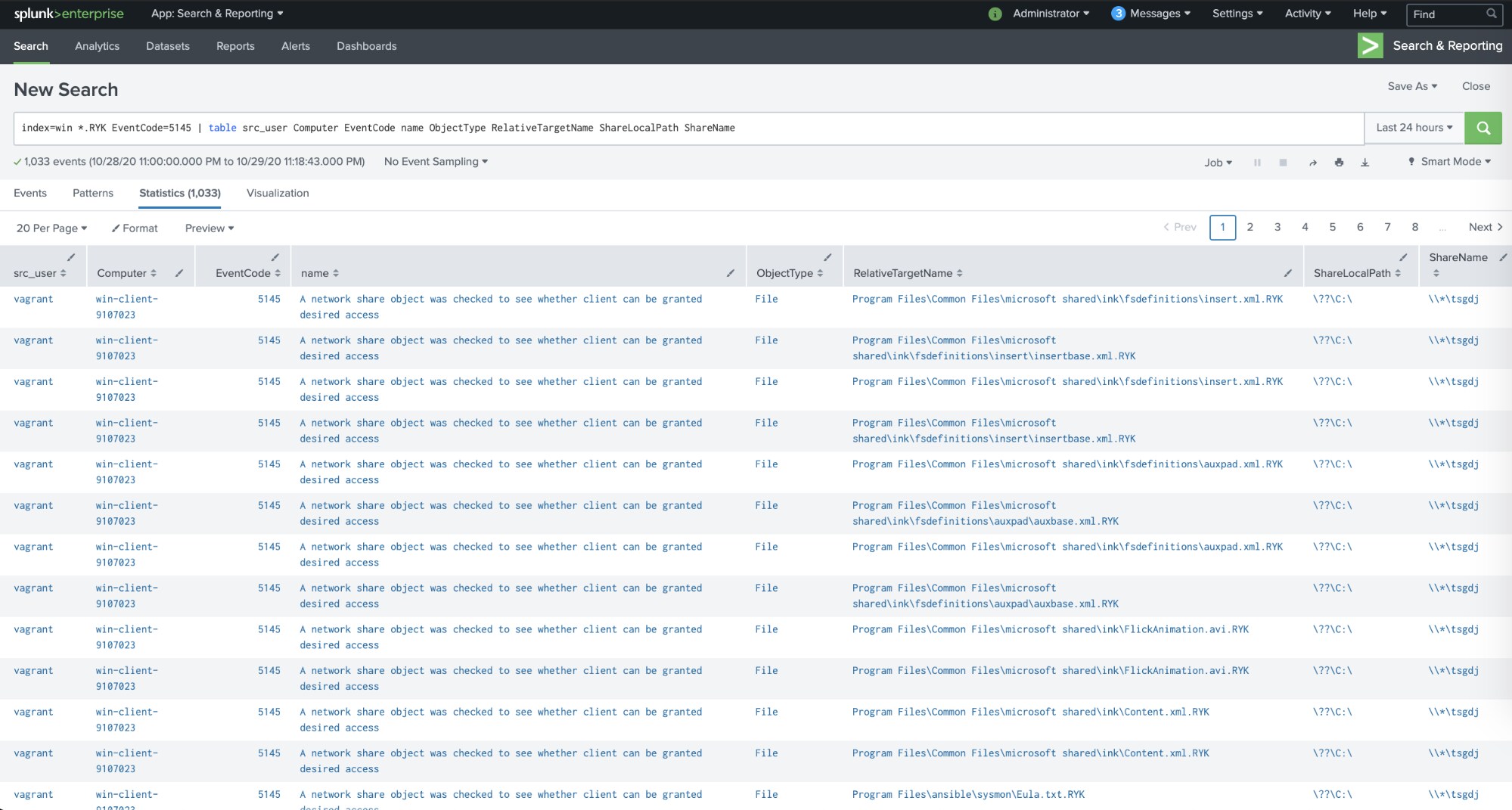Share the search job
This screenshot has width=1512, height=810.
pos(1312,162)
